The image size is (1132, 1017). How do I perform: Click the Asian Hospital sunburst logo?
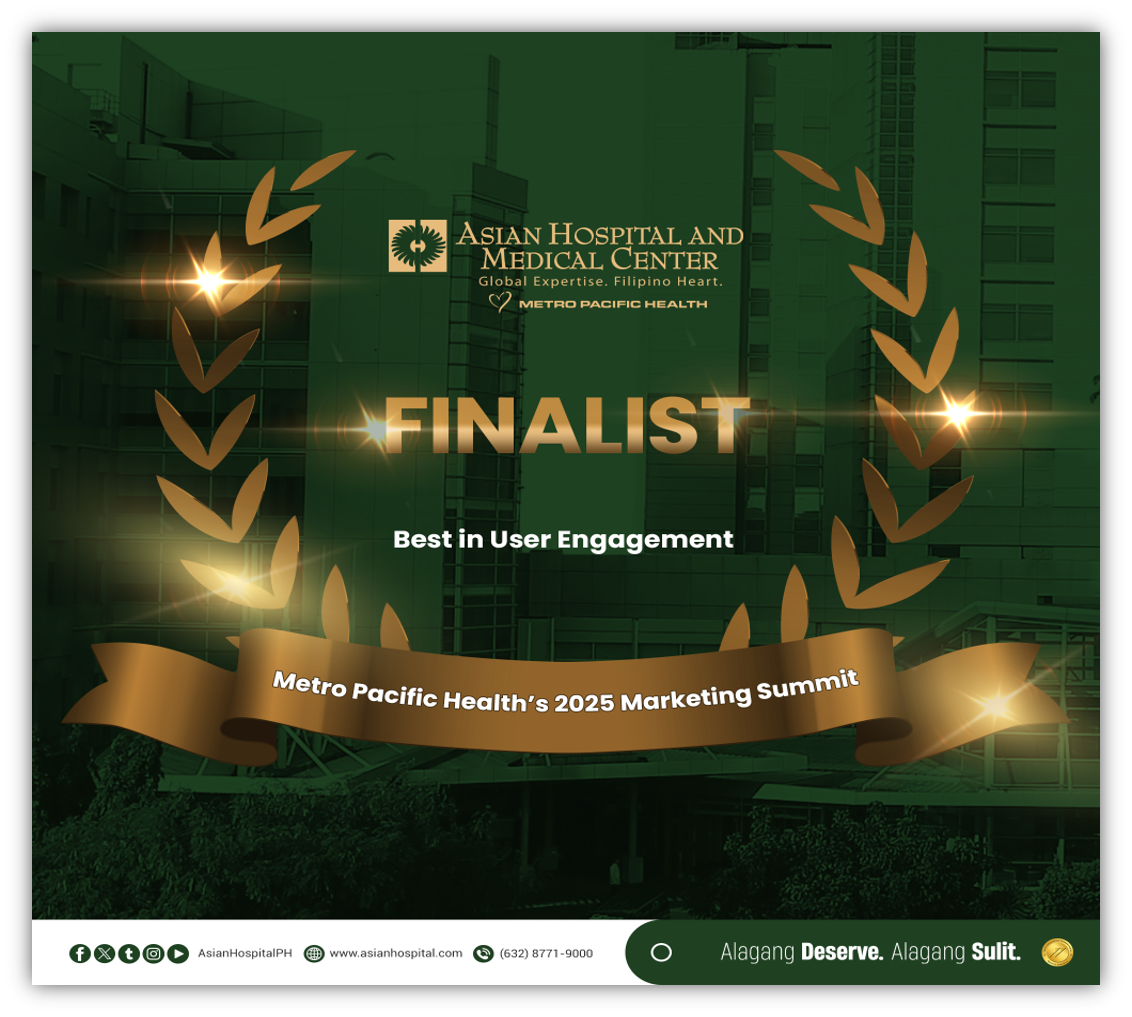(417, 246)
